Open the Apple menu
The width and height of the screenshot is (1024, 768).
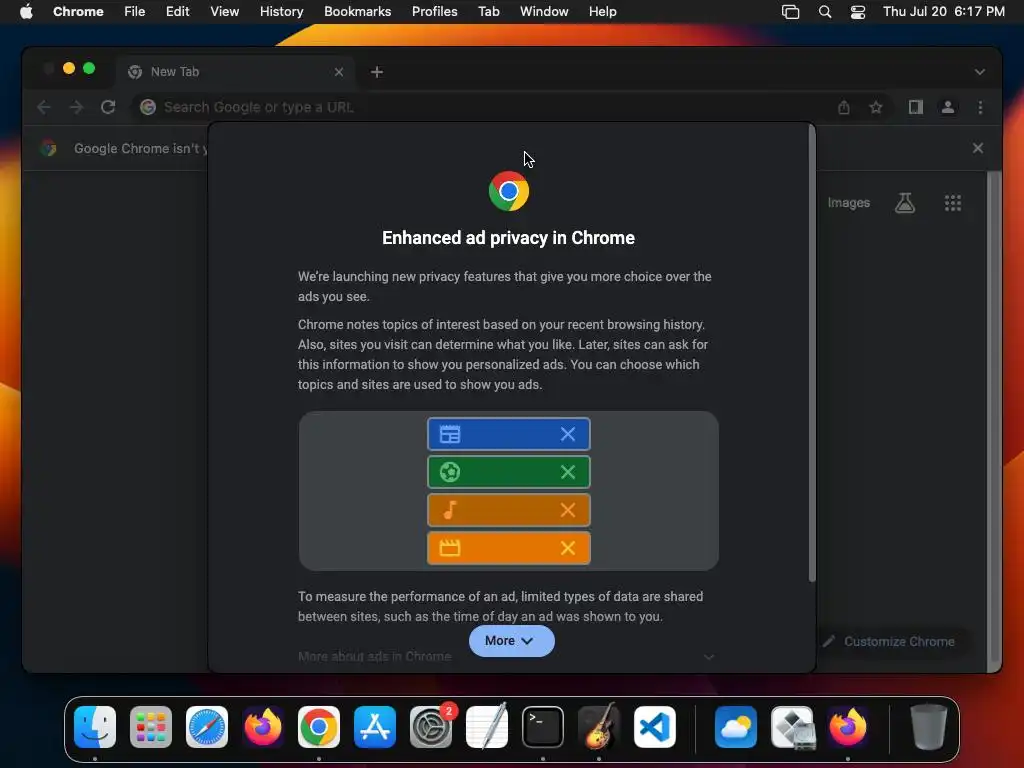click(x=26, y=11)
